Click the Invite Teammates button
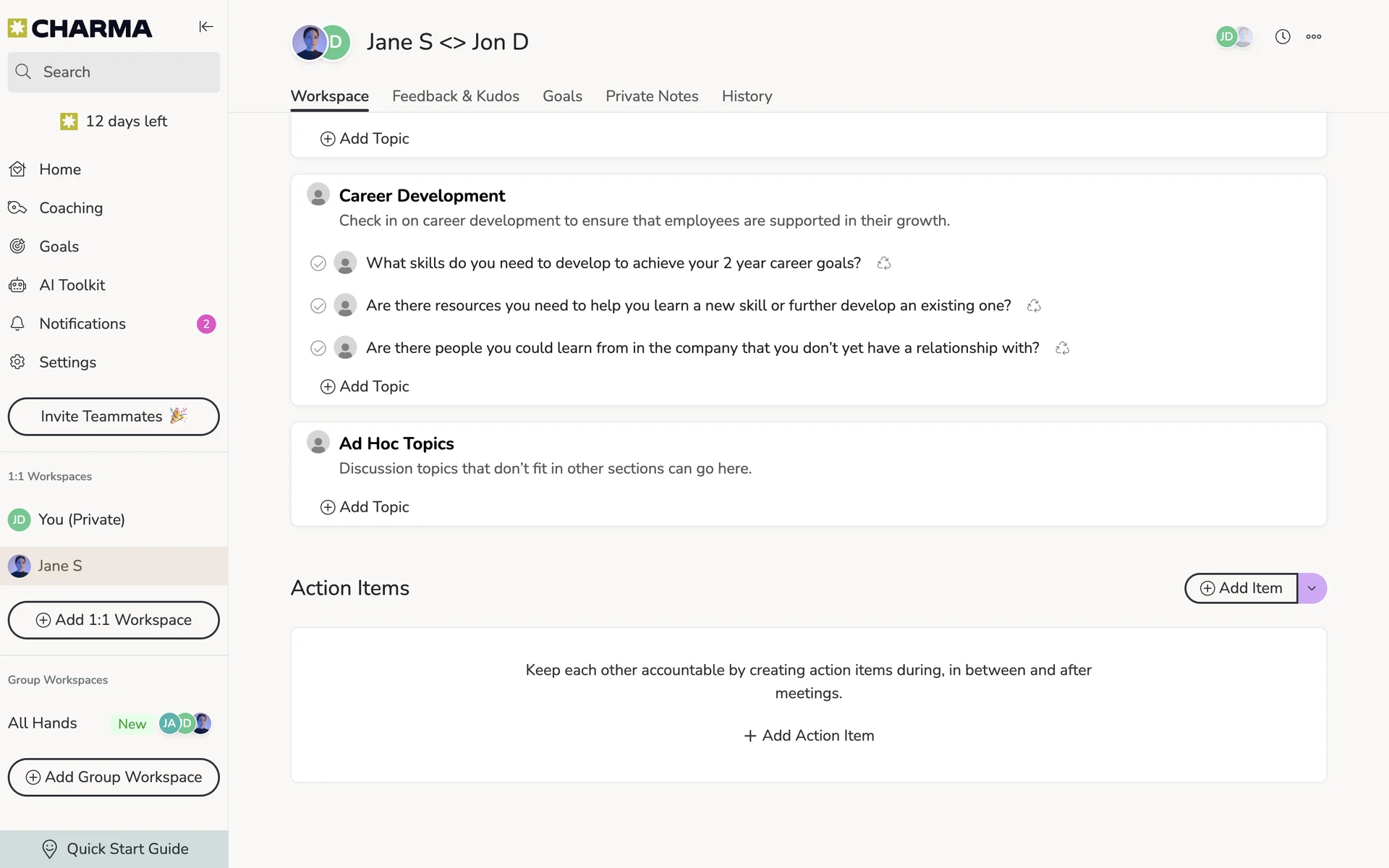Screen dimensions: 1389x868 tap(114, 417)
